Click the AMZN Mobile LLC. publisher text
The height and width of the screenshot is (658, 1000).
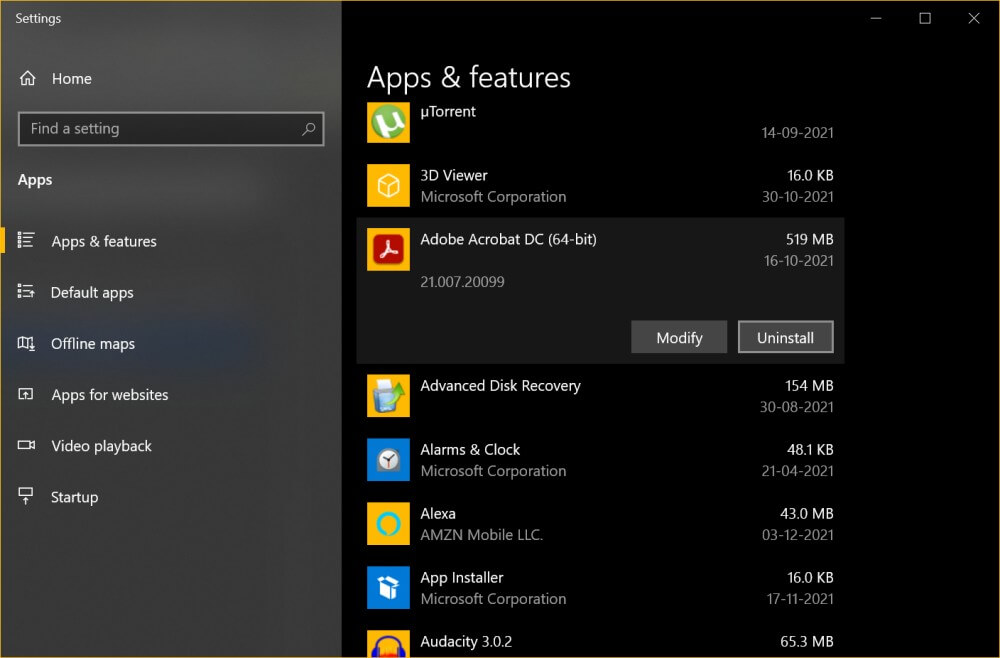[x=482, y=534]
